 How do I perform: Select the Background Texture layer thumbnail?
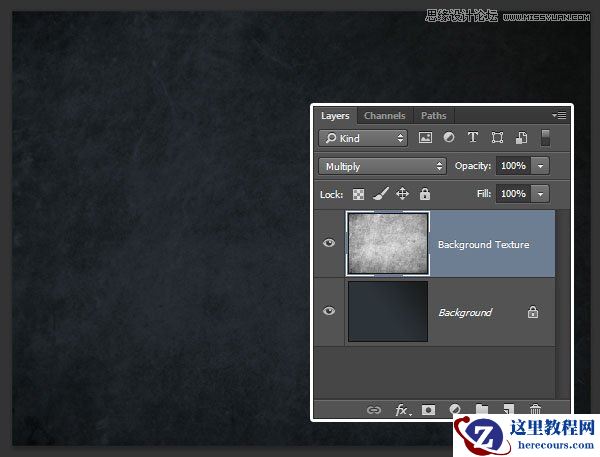point(388,244)
